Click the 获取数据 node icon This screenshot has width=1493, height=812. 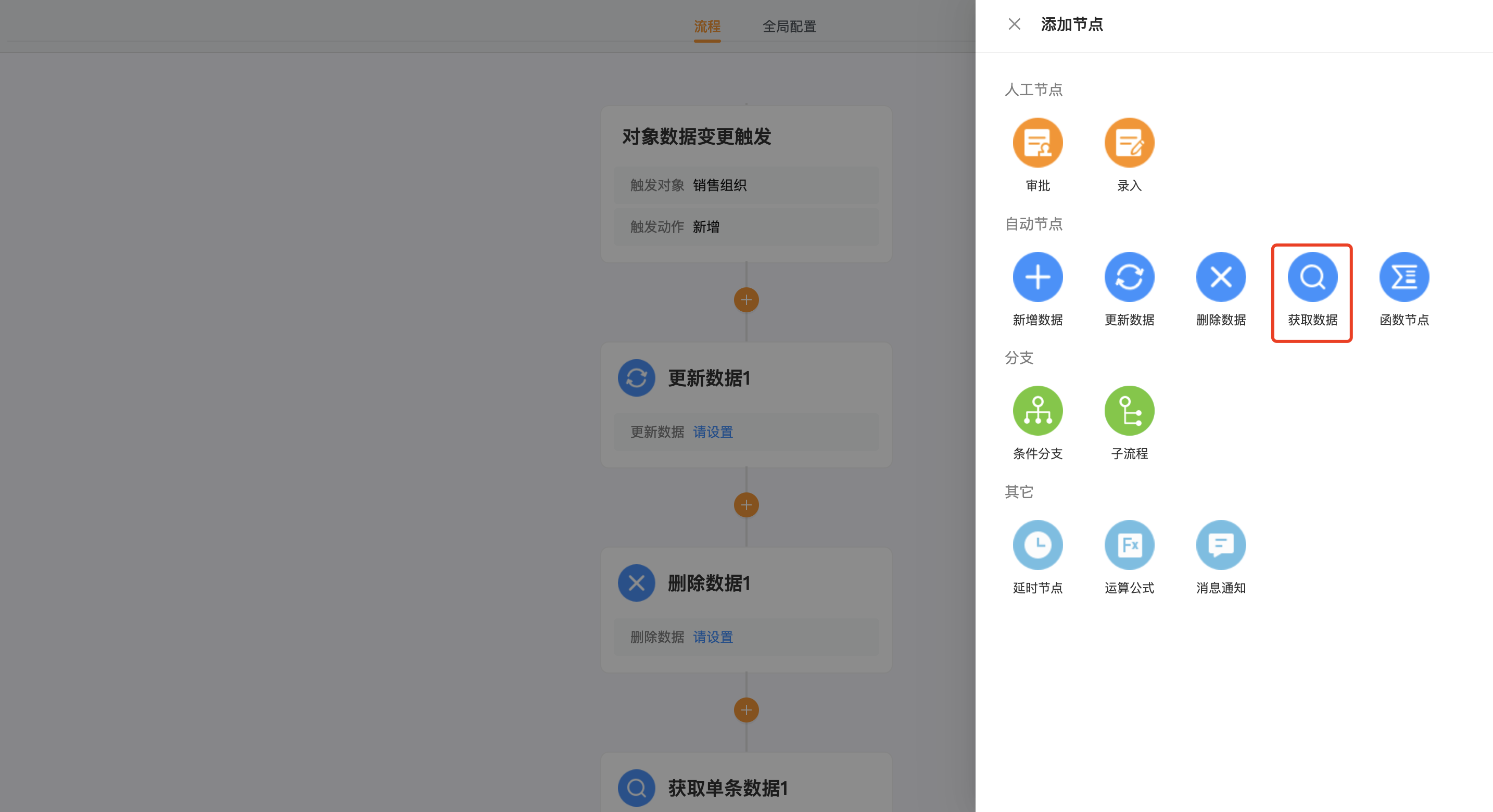[x=1312, y=276]
